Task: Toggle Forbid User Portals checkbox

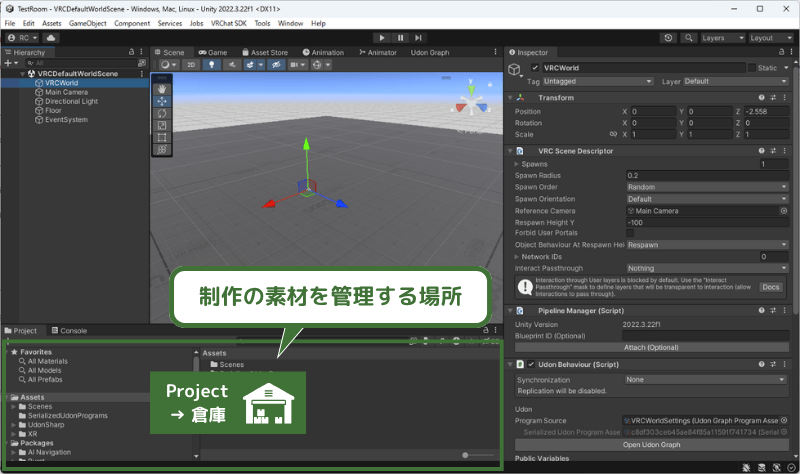Action: 630,233
